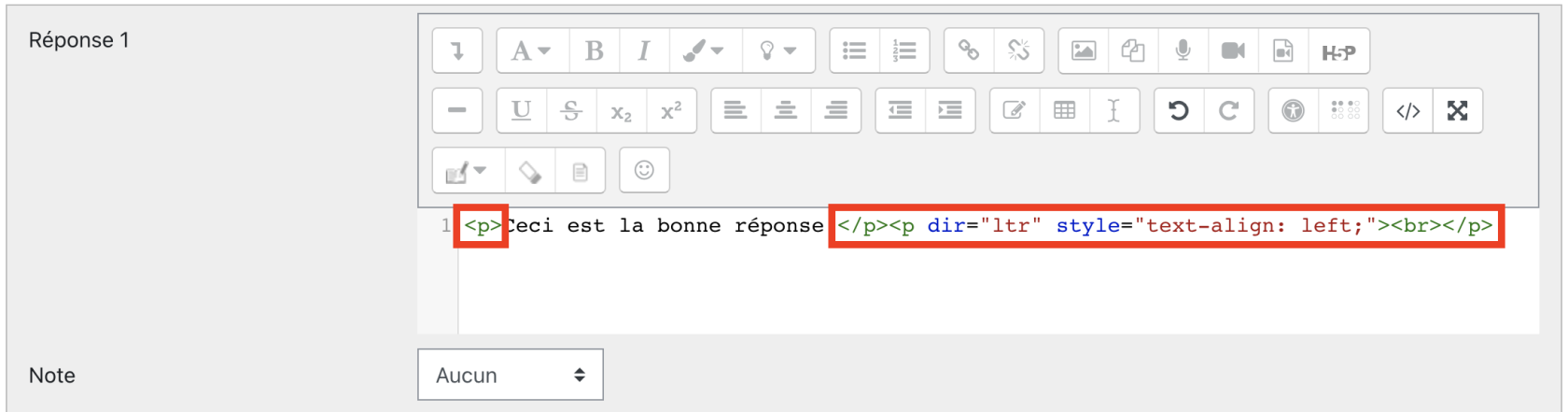This screenshot has height=412, width=1568.
Task: Toggle HTML source code view
Action: click(1407, 110)
